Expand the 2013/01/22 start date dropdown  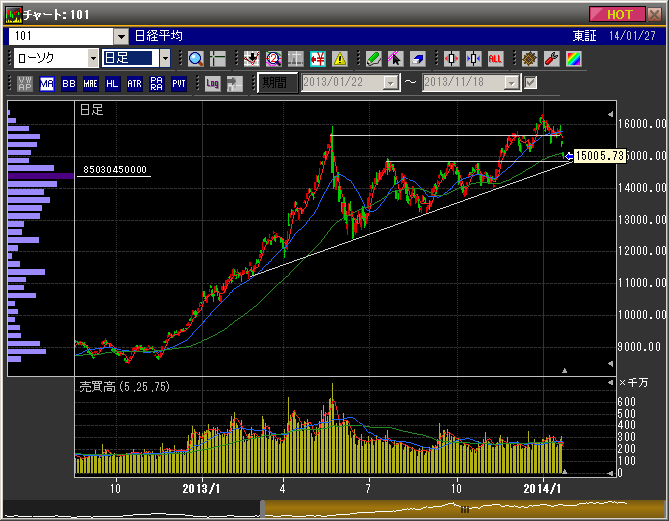coord(390,83)
